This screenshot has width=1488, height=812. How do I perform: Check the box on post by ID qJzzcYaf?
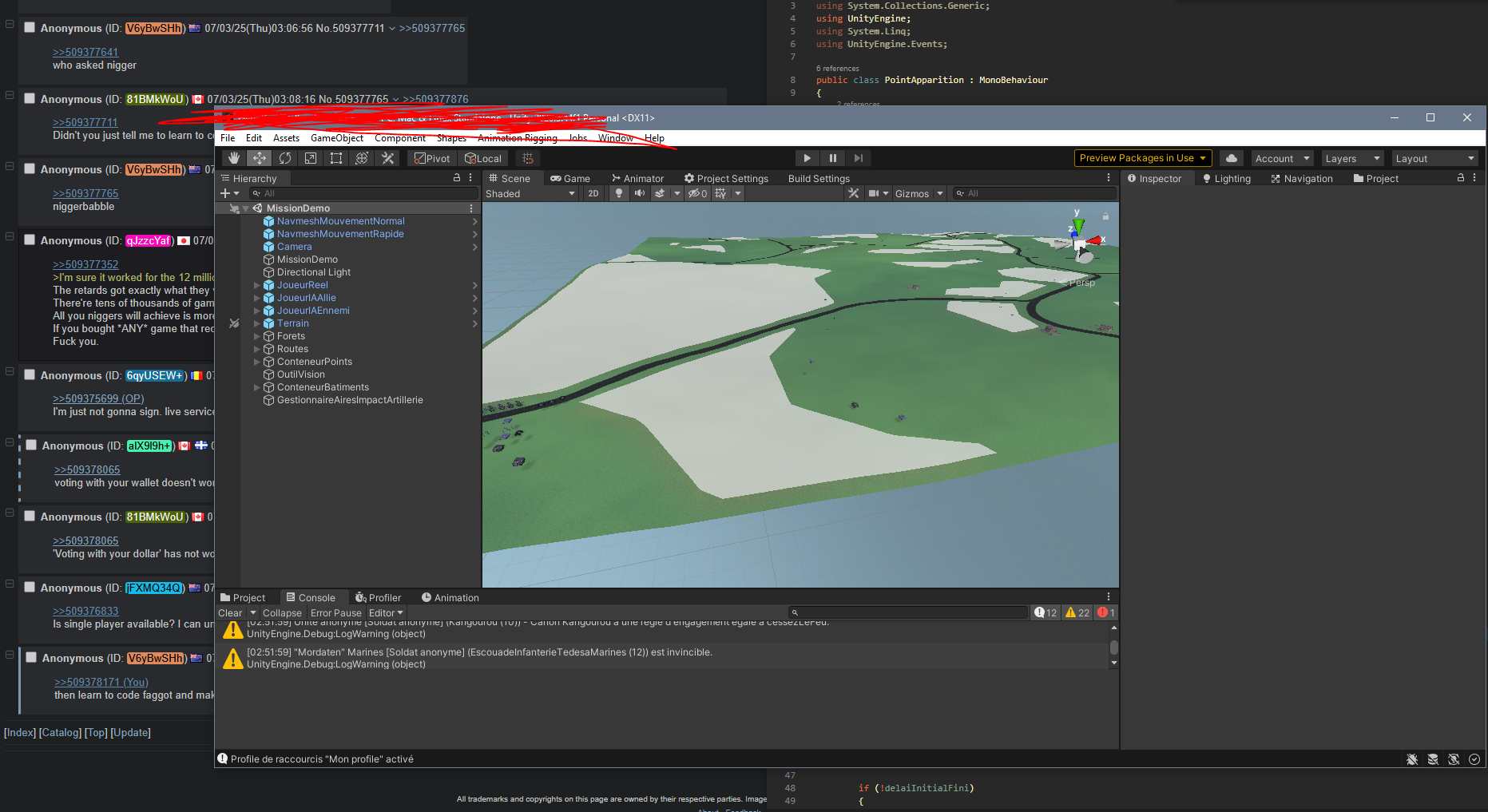(x=30, y=240)
